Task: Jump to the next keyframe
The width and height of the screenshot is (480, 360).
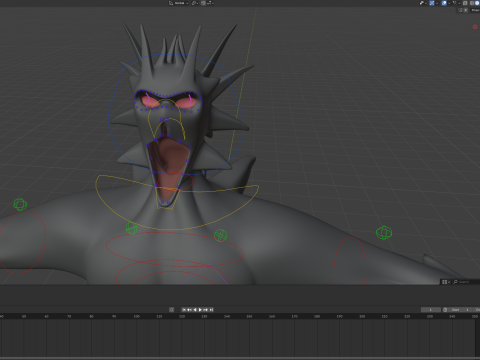Action: pos(206,310)
